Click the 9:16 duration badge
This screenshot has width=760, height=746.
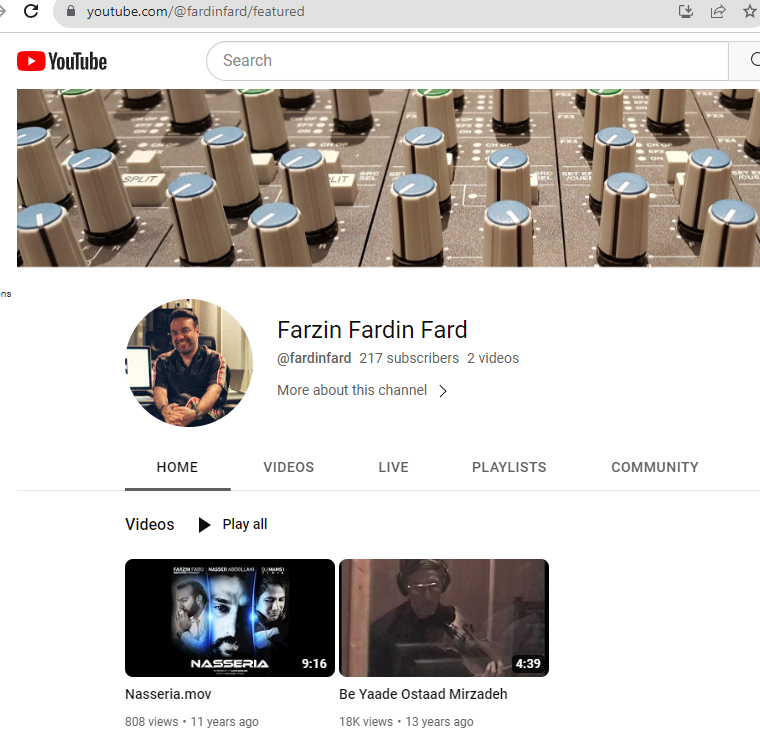tap(314, 664)
